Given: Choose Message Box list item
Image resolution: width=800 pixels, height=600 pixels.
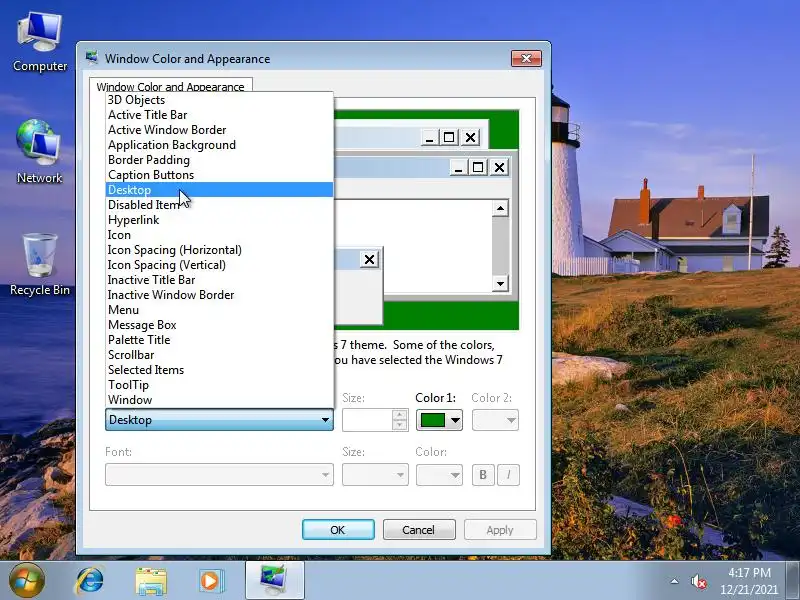Looking at the screenshot, I should (219, 325).
